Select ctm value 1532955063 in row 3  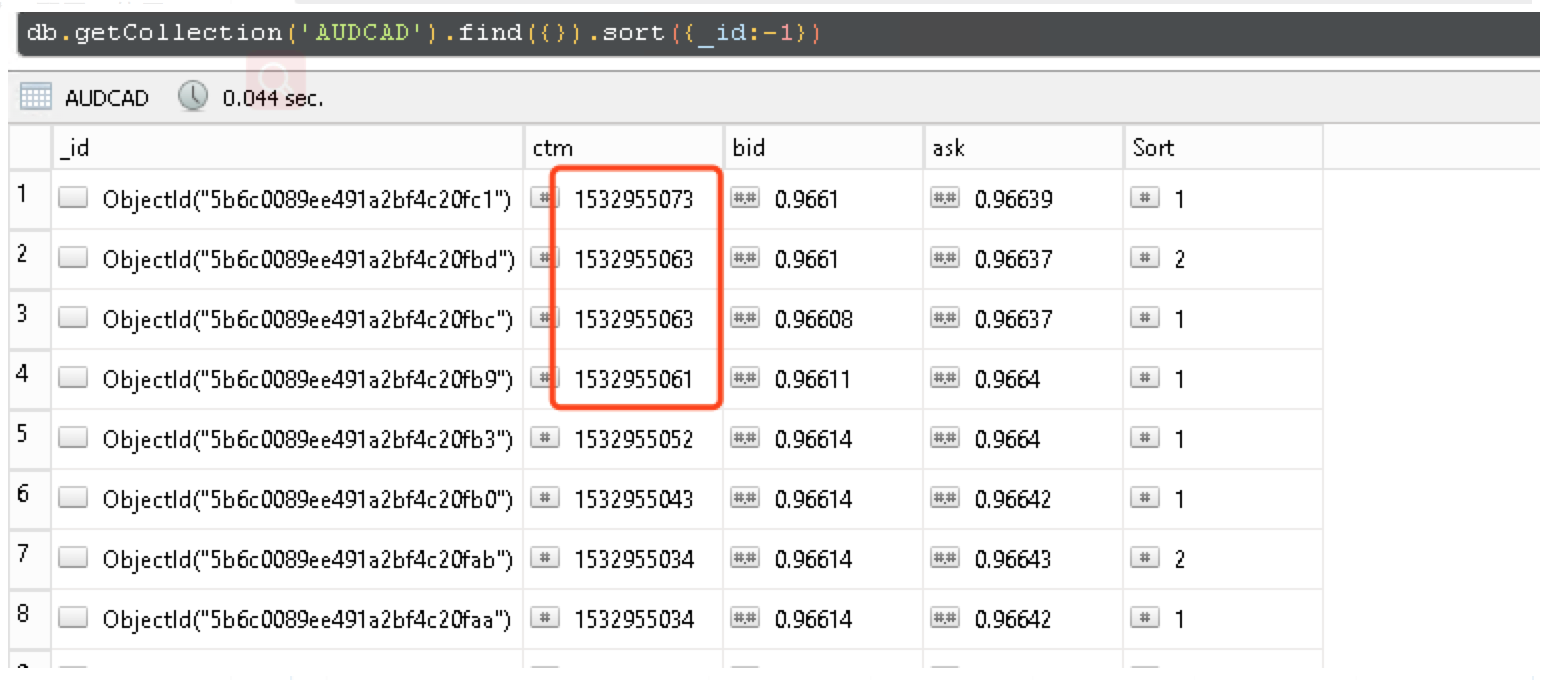coord(634,319)
